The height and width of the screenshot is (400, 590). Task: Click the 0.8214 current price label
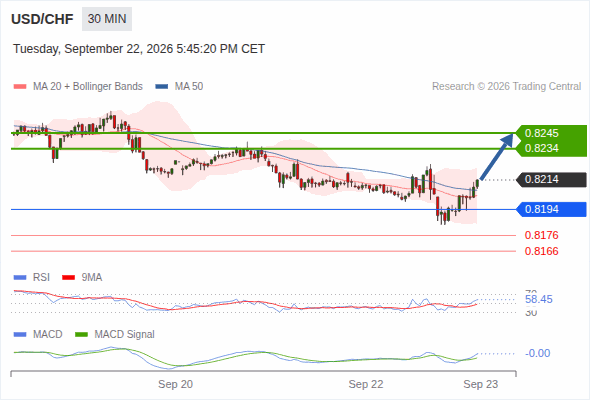(551, 179)
